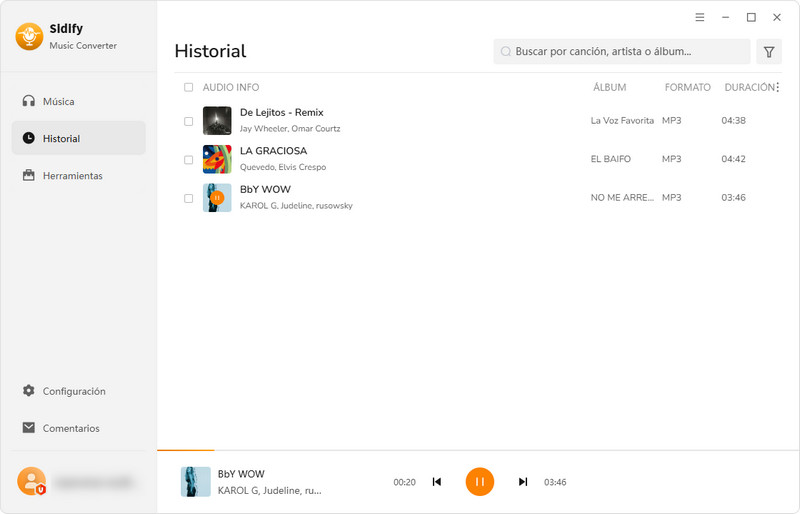Click the blurred account name
The height and width of the screenshot is (514, 800).
point(94,482)
